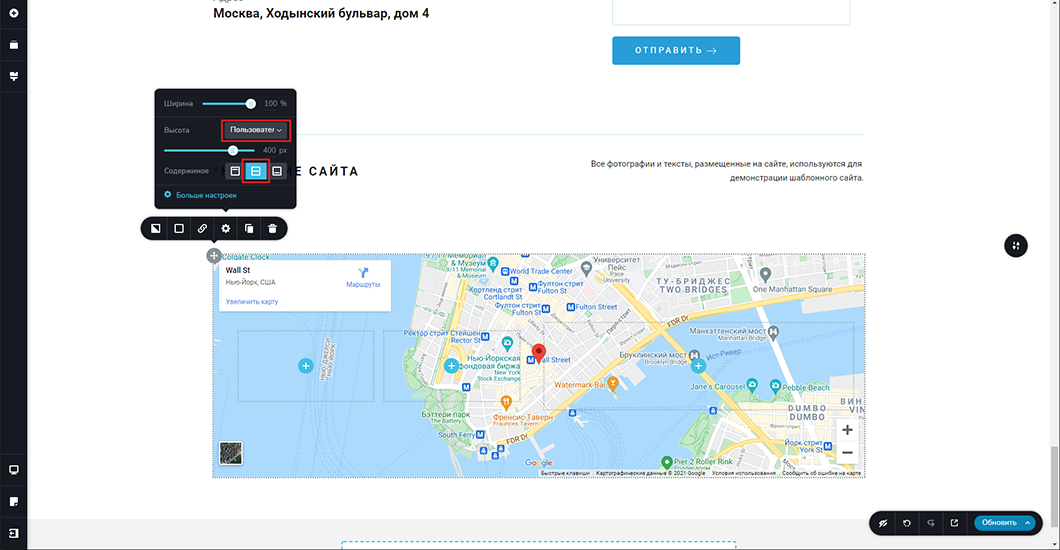Click the contrast background icon in block toolbar
This screenshot has width=1060, height=550.
pyautogui.click(x=155, y=228)
